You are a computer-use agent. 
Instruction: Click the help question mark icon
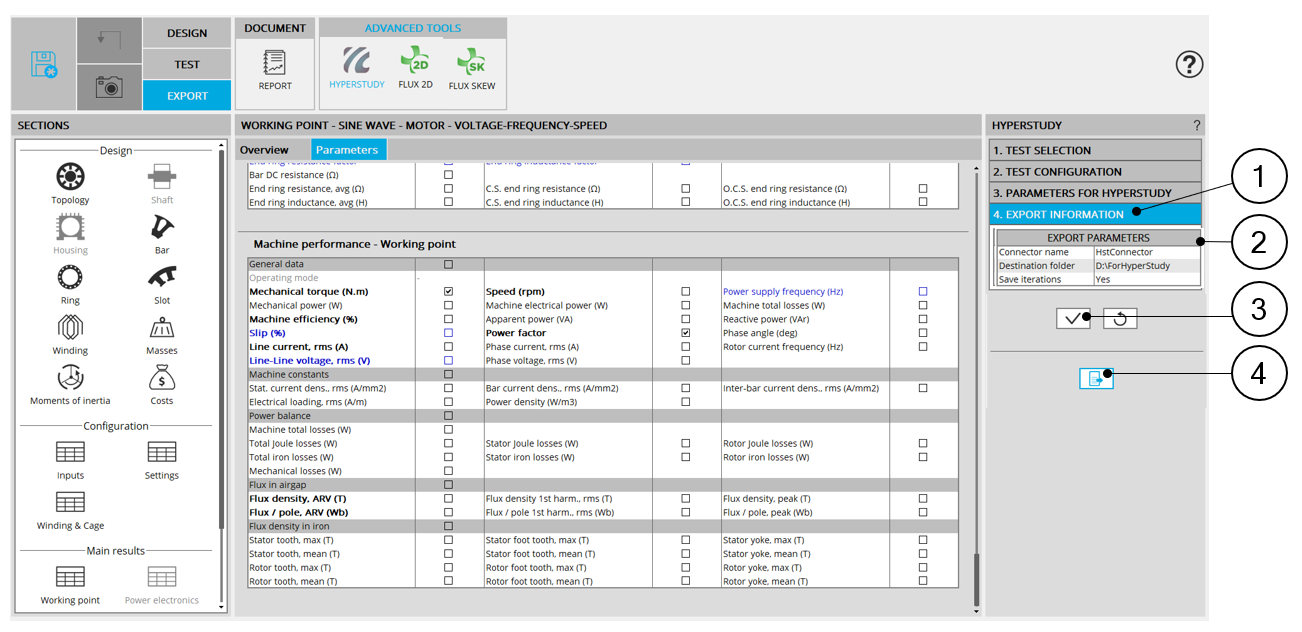[1189, 65]
